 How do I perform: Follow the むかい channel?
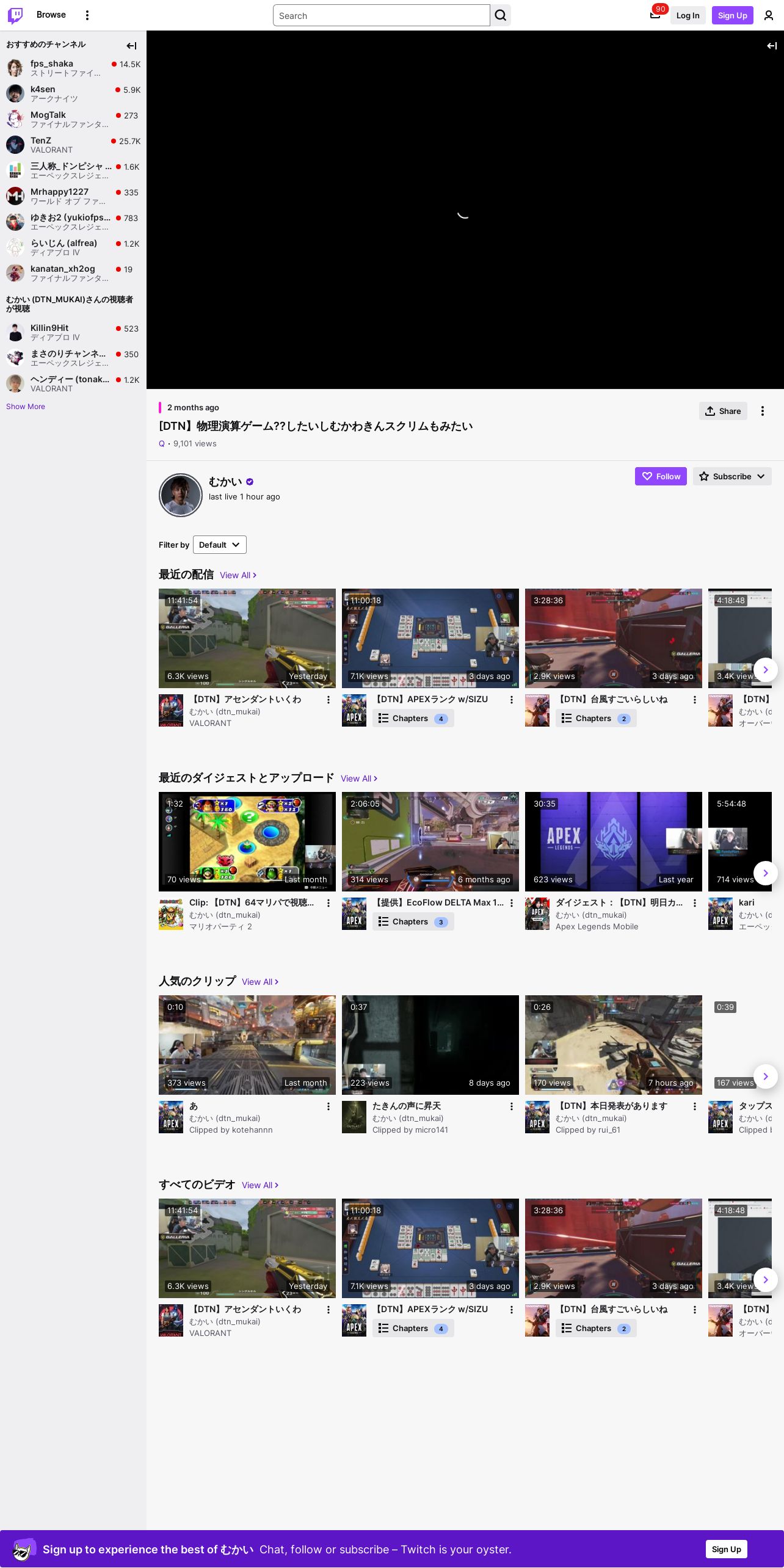[x=661, y=476]
